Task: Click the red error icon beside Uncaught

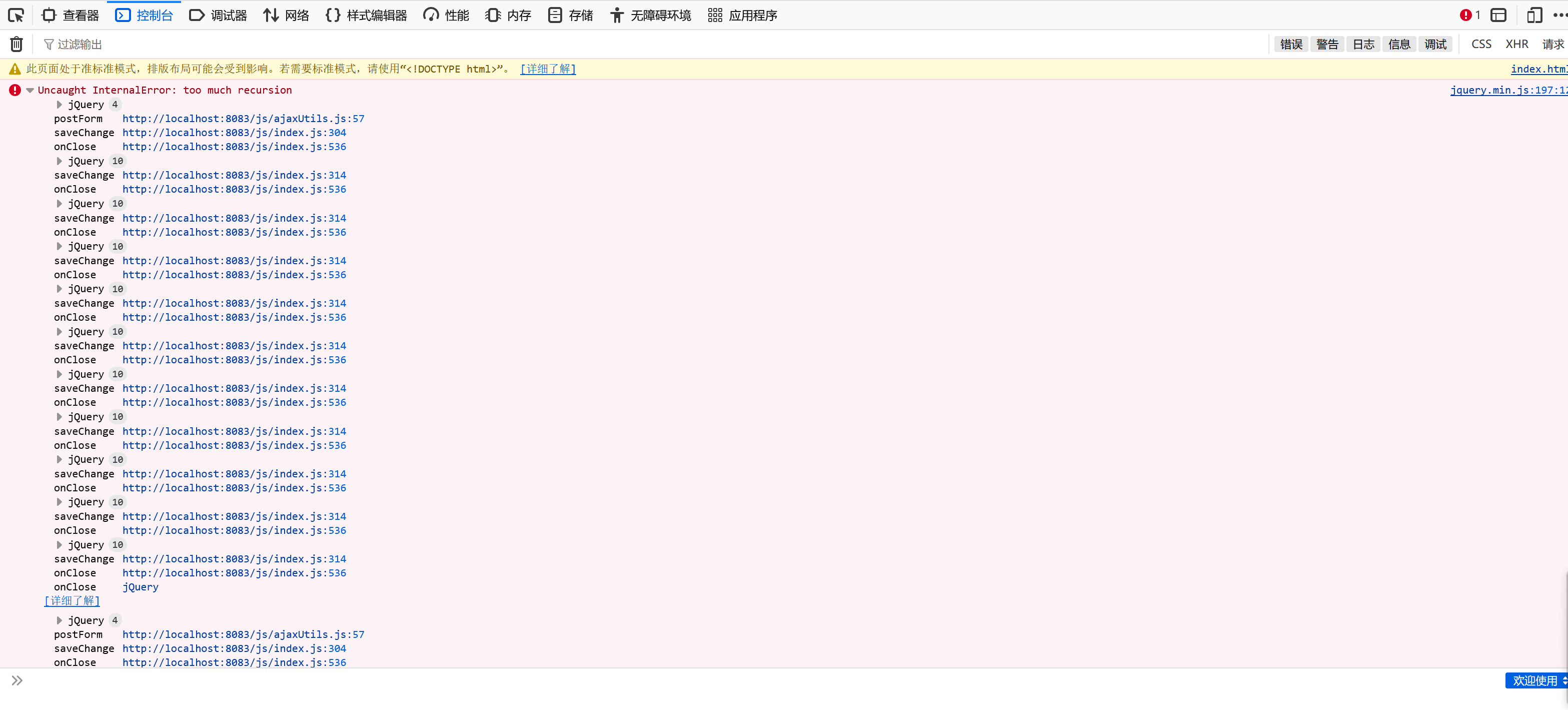Action: click(15, 90)
